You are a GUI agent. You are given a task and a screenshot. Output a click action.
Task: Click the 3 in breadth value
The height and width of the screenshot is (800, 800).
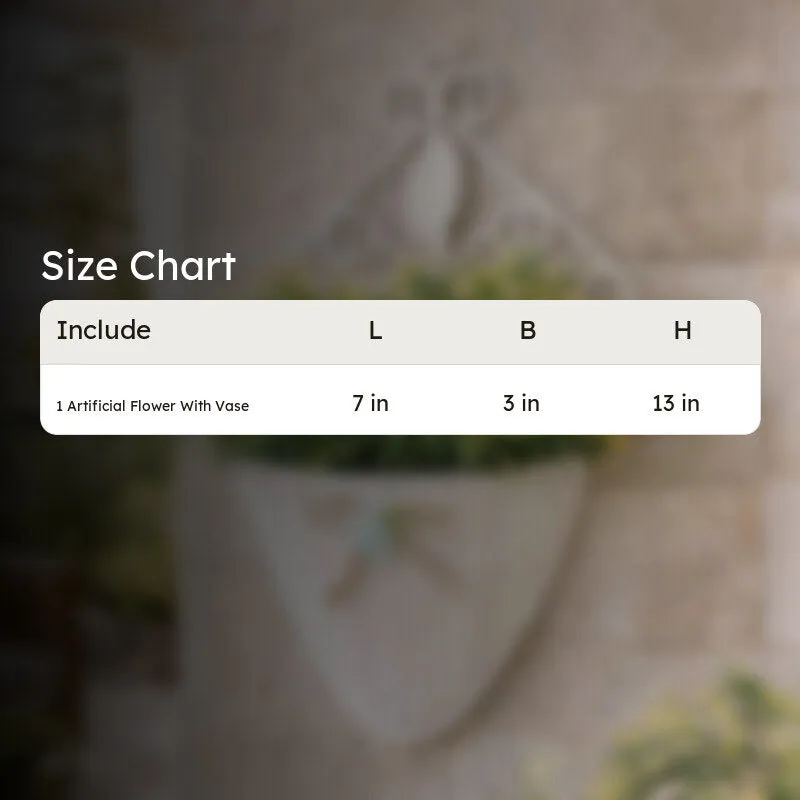click(521, 404)
